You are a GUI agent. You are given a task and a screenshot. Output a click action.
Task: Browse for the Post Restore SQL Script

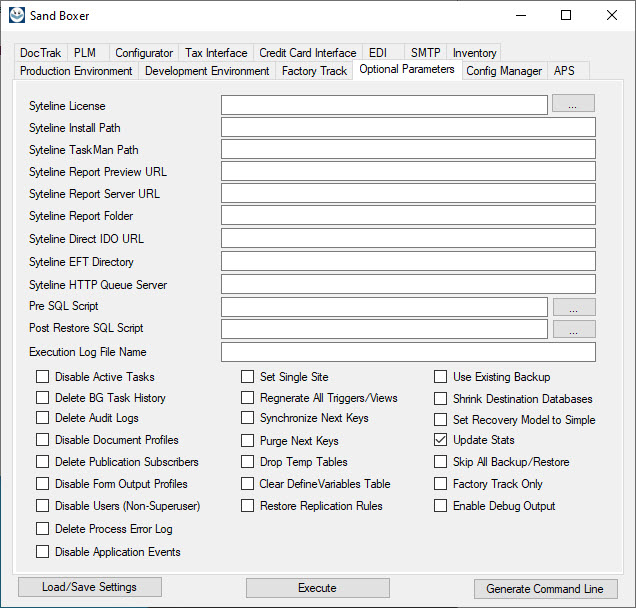tap(573, 329)
